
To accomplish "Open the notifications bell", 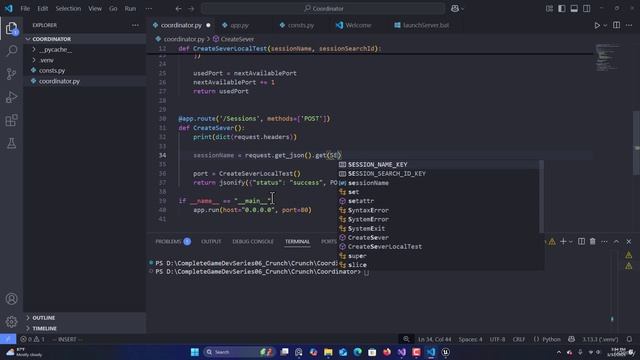I will click(629, 339).
